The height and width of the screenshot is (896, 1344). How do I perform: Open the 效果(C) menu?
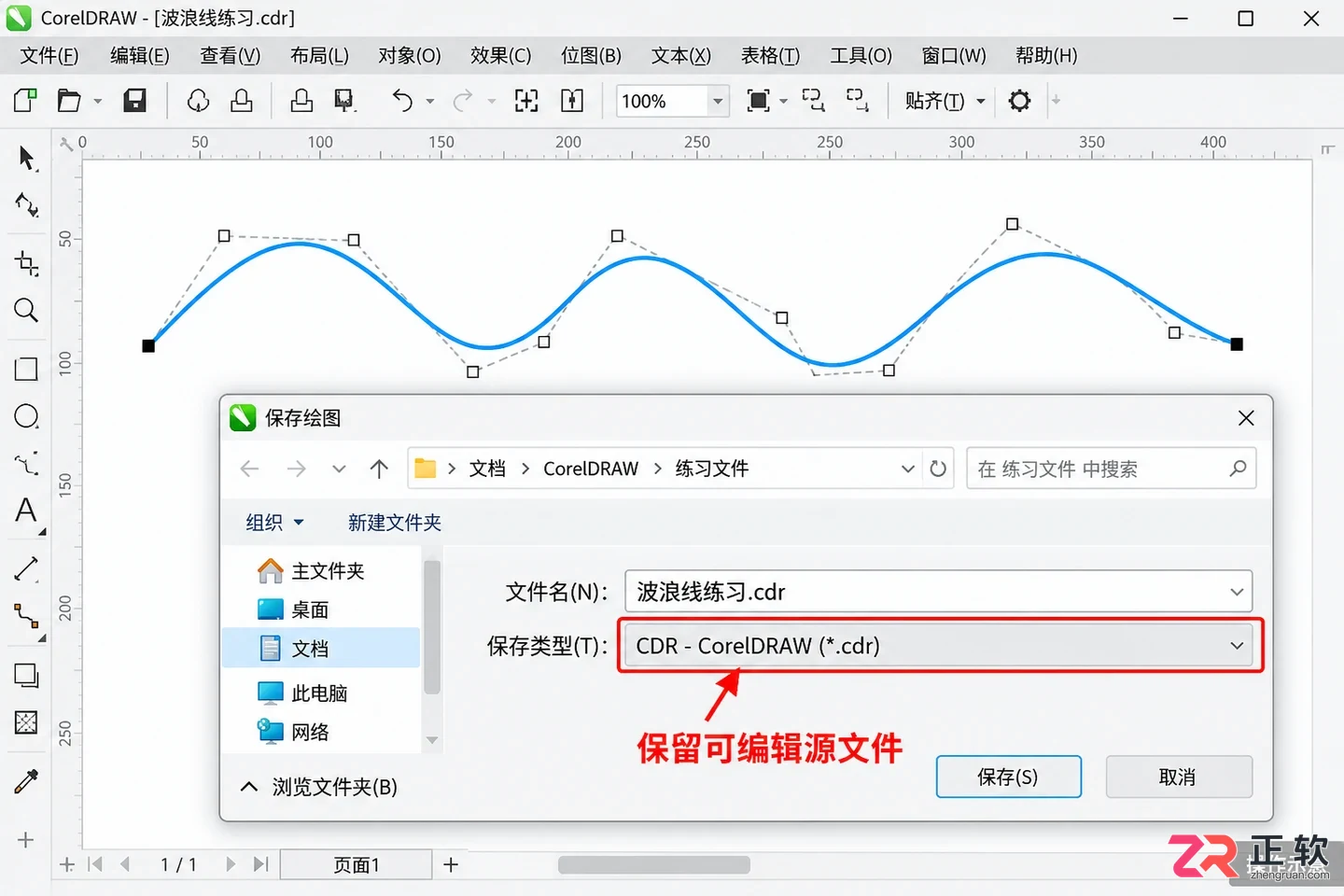point(500,56)
